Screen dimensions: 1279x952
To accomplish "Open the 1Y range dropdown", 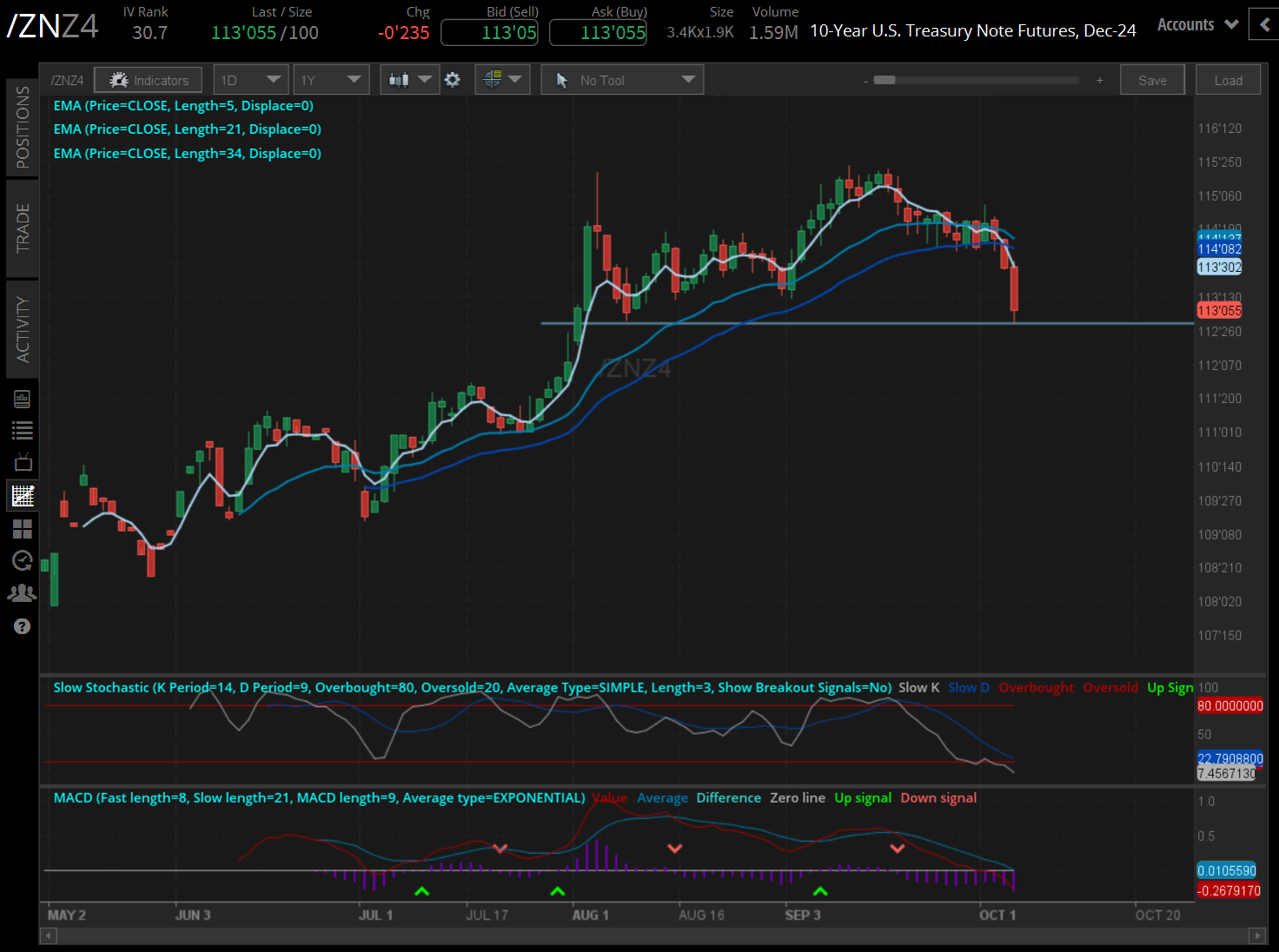I will [x=331, y=79].
